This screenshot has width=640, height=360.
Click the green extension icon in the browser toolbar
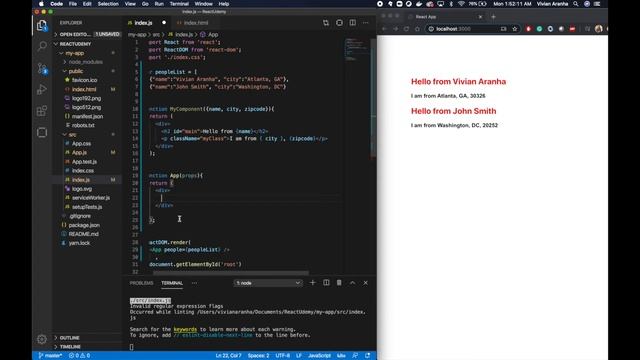click(x=540, y=29)
